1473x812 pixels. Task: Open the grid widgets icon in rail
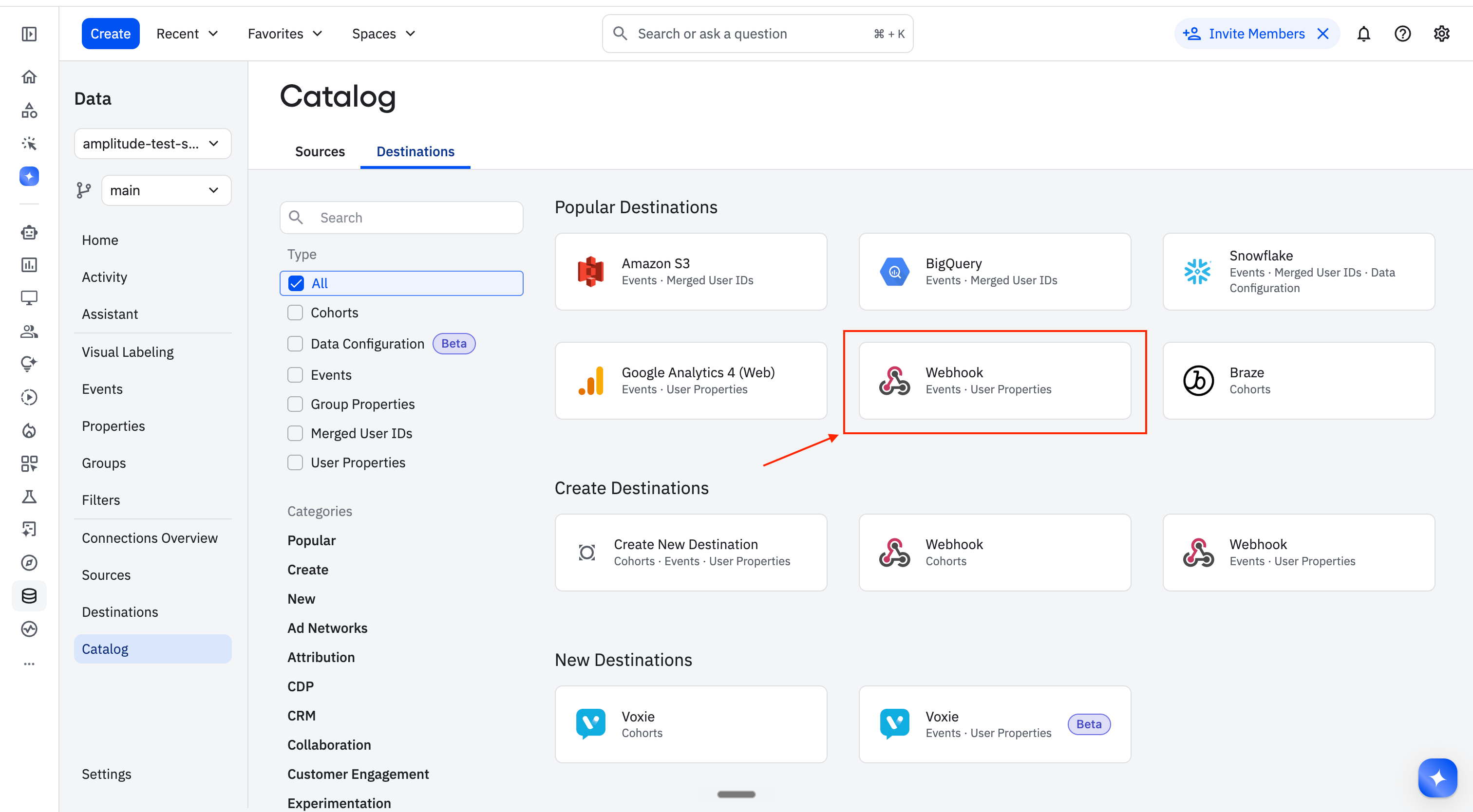[29, 463]
